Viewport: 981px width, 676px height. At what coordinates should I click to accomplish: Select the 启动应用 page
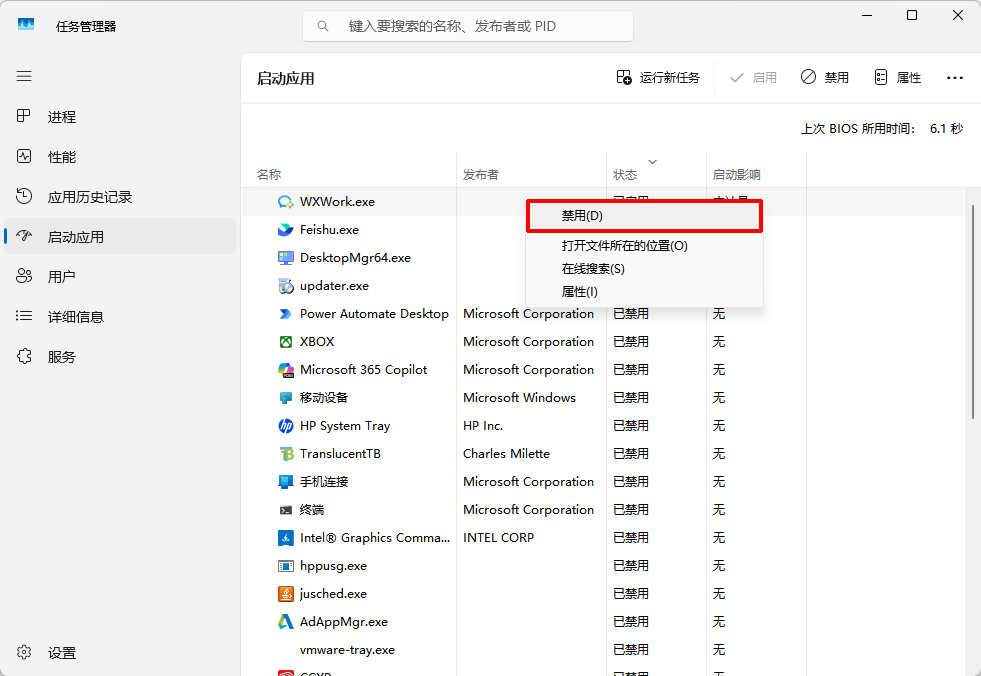pos(120,237)
